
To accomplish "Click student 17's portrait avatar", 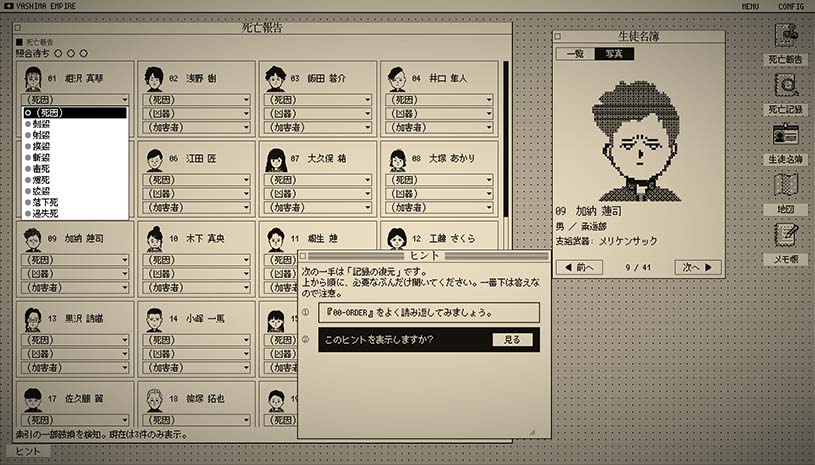I will point(33,400).
